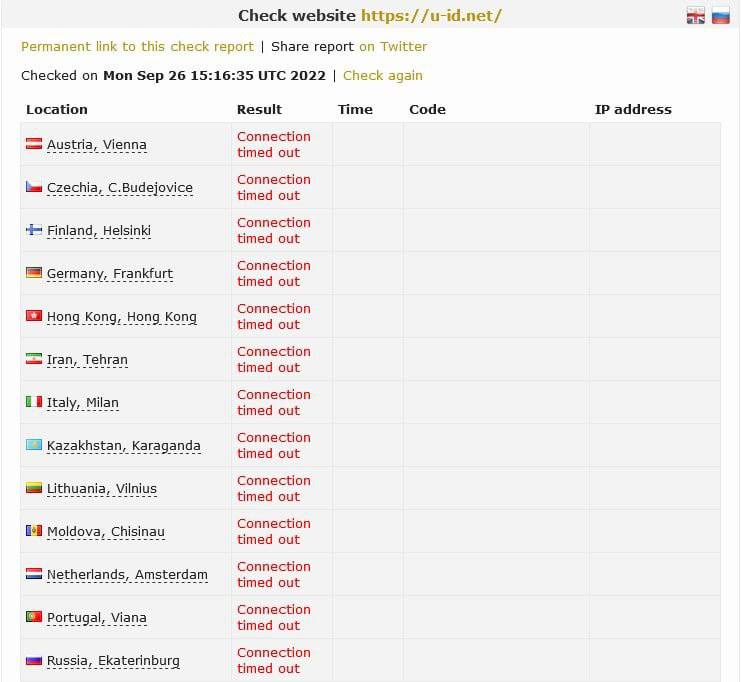The height and width of the screenshot is (682, 741).
Task: Click the IP address column header
Action: (633, 110)
